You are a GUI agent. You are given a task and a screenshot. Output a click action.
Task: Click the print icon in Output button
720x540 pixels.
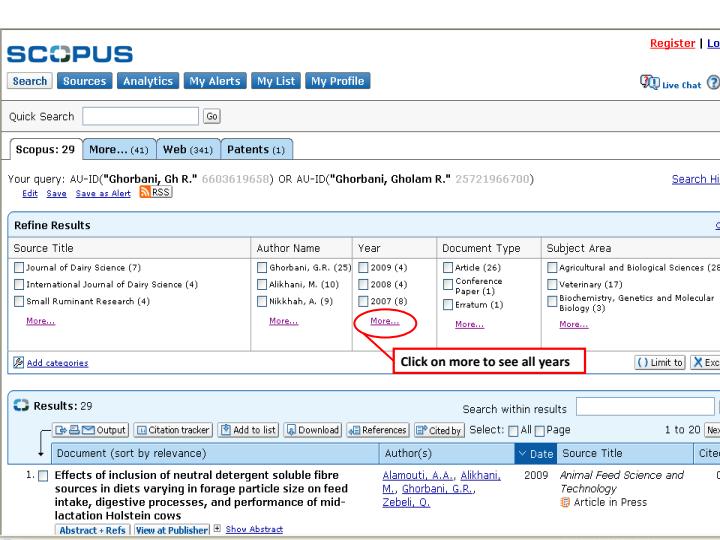coord(74,430)
